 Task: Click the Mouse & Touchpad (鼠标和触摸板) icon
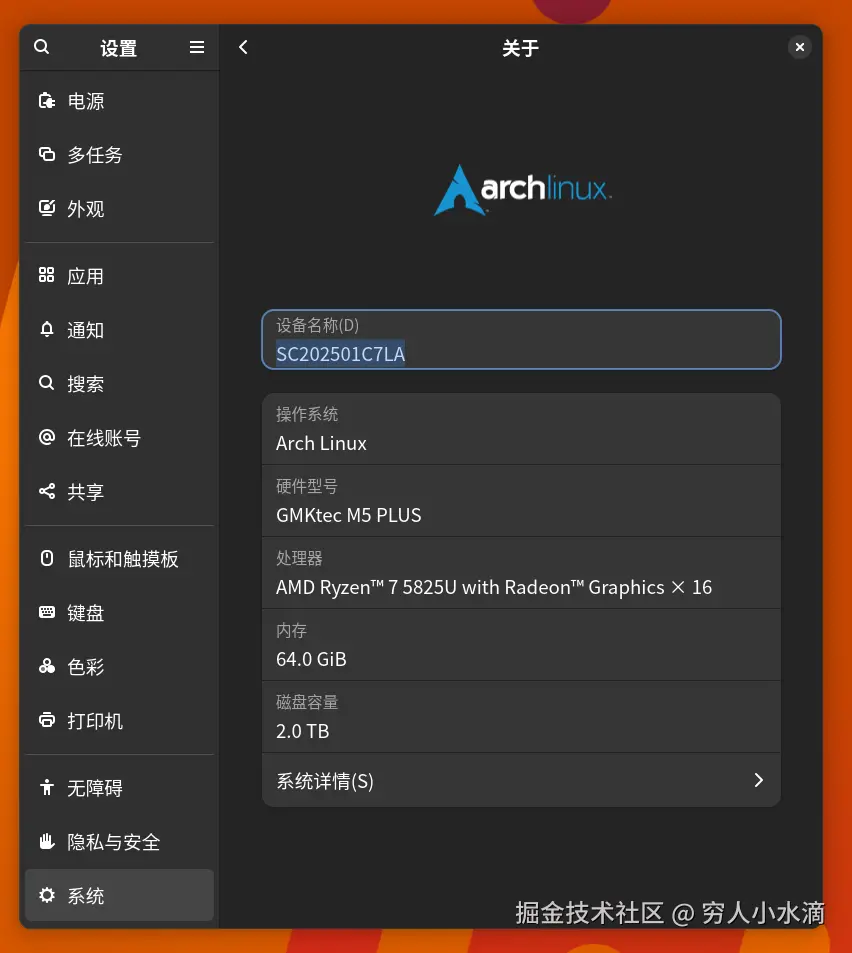coord(47,558)
